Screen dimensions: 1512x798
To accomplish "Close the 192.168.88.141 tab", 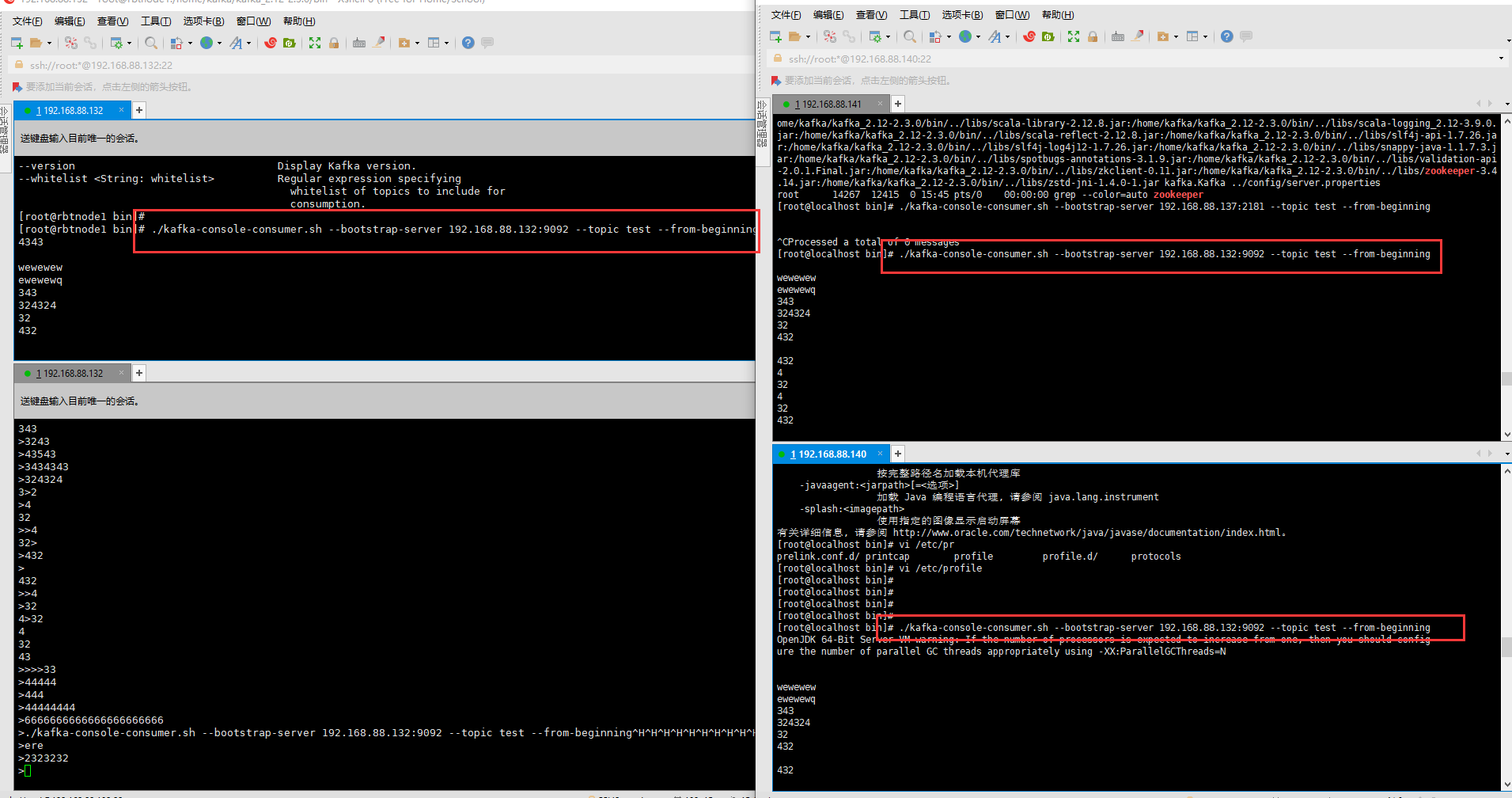I will [x=880, y=104].
